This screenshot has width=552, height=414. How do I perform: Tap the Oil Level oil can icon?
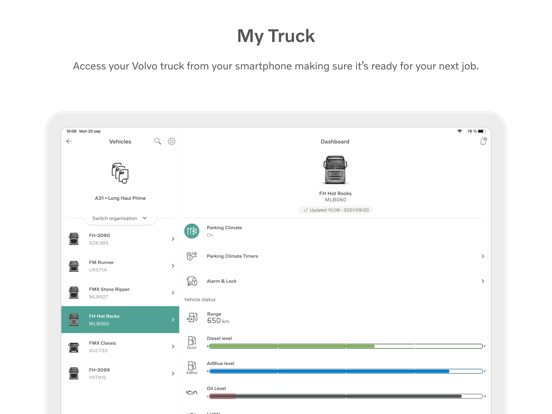[192, 392]
